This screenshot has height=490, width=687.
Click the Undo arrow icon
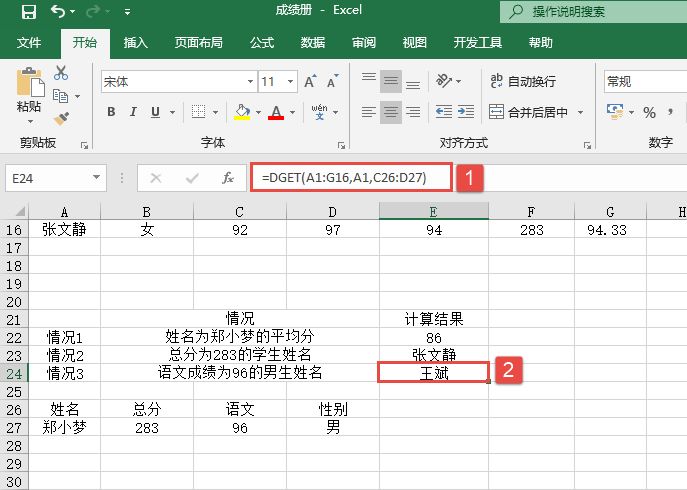[x=58, y=11]
